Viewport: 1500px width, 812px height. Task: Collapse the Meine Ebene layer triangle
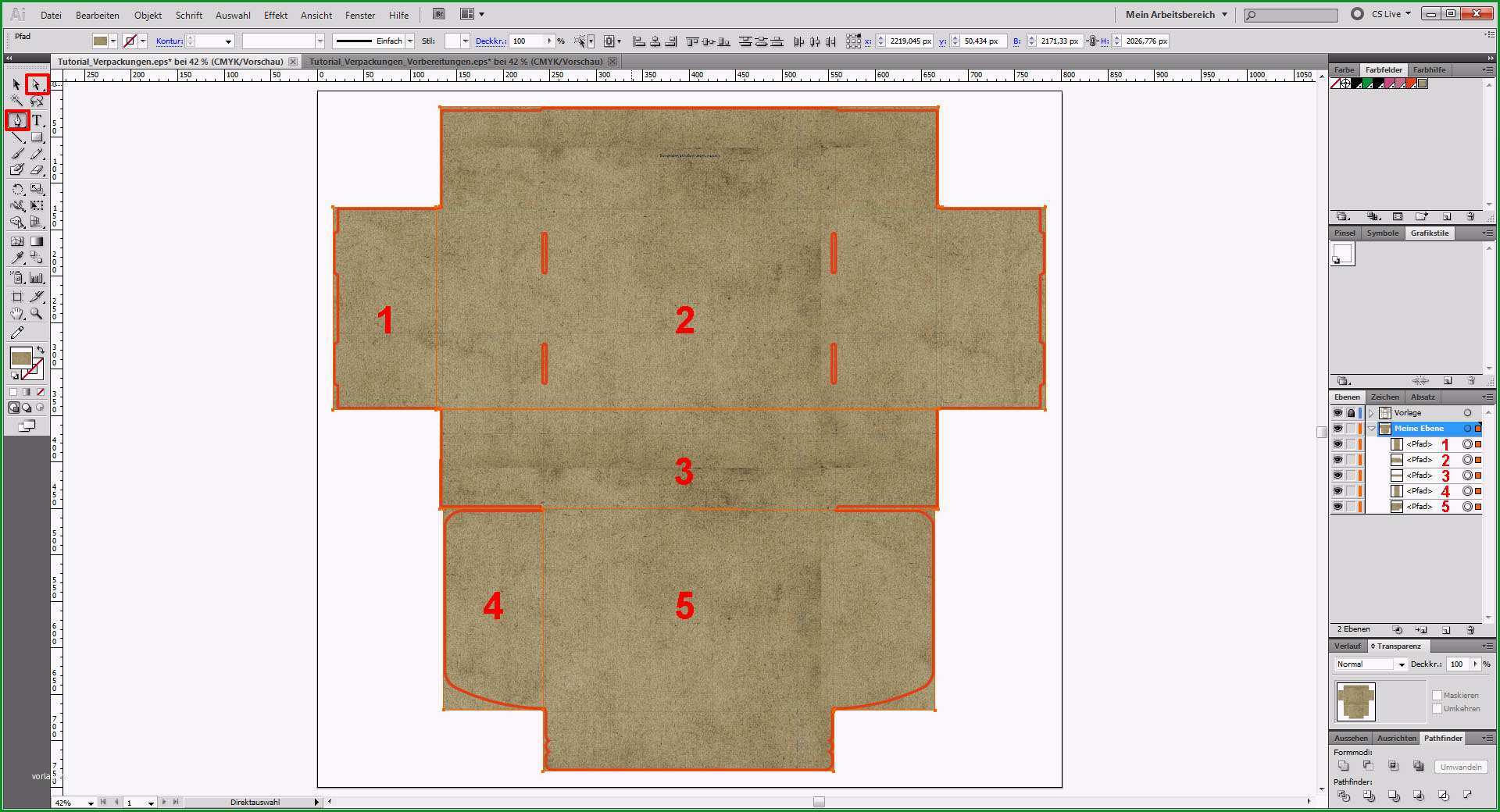pyautogui.click(x=1371, y=429)
